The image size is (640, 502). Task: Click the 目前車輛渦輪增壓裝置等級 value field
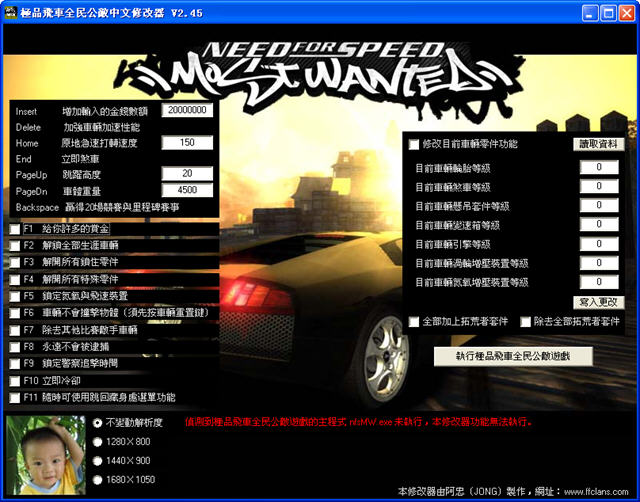[599, 262]
